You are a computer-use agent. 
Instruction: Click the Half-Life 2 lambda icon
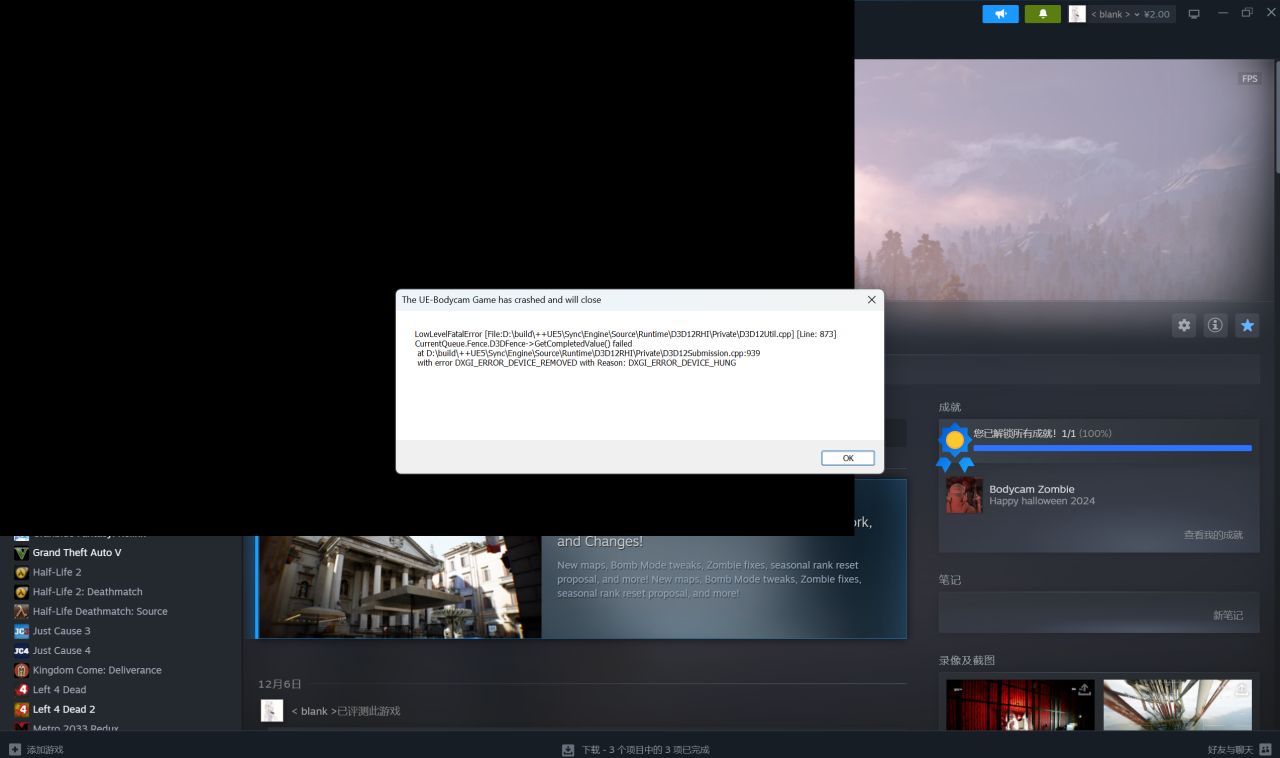(21, 572)
